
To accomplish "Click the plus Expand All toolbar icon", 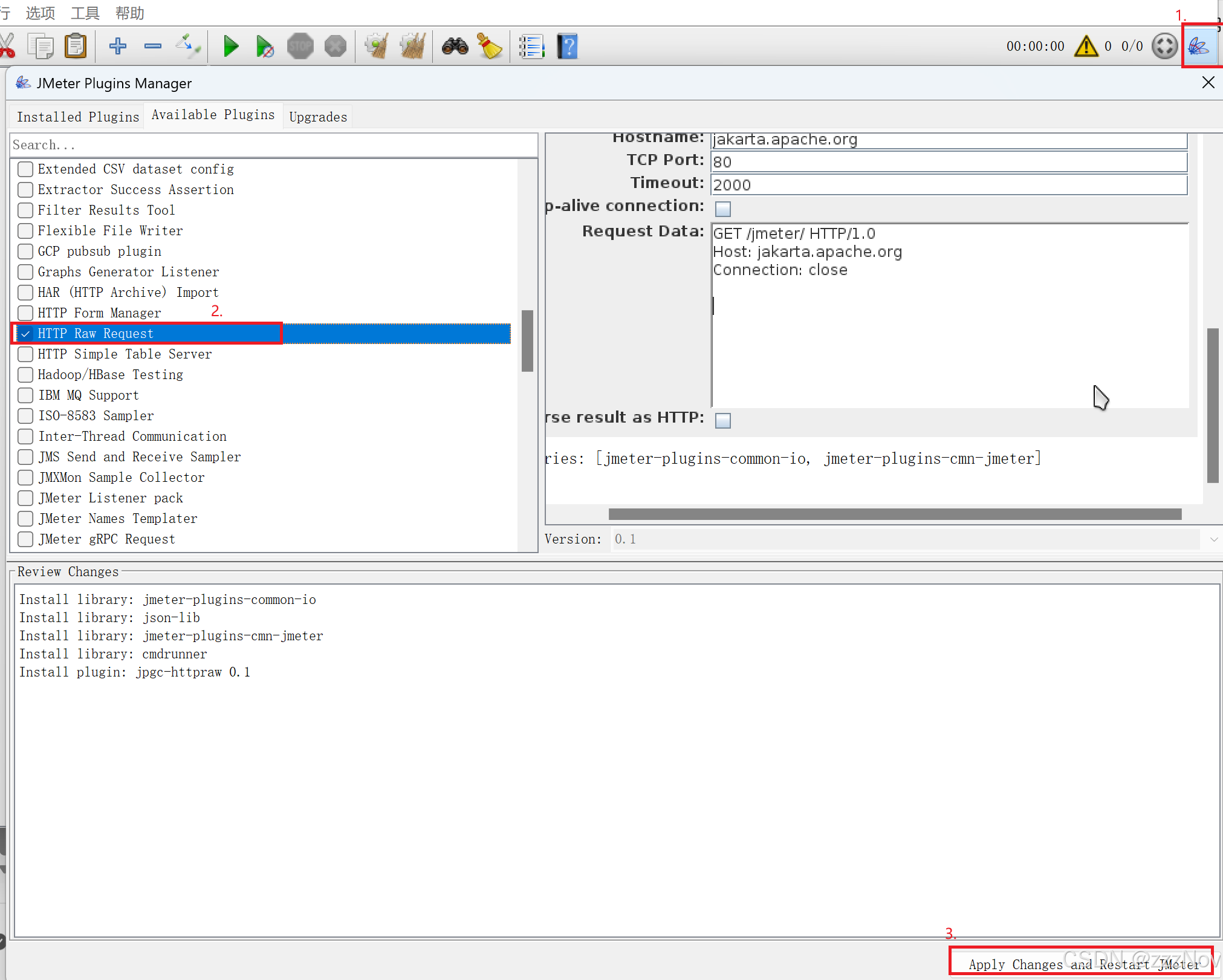I will [118, 47].
